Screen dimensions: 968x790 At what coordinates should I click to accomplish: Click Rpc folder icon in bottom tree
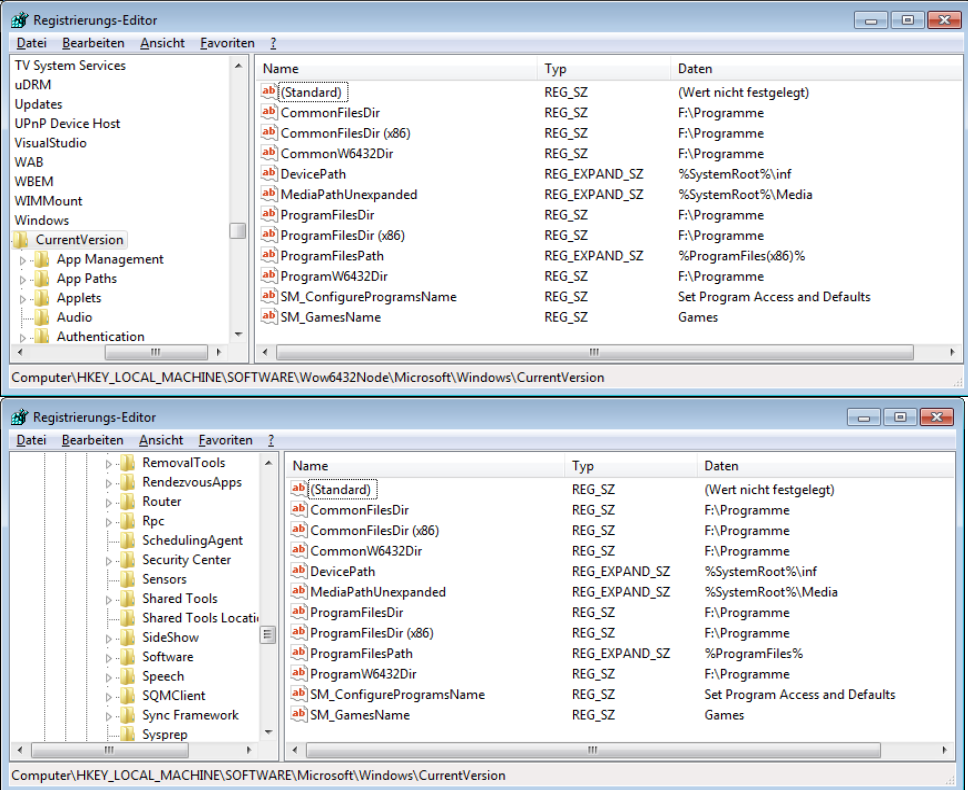click(128, 521)
